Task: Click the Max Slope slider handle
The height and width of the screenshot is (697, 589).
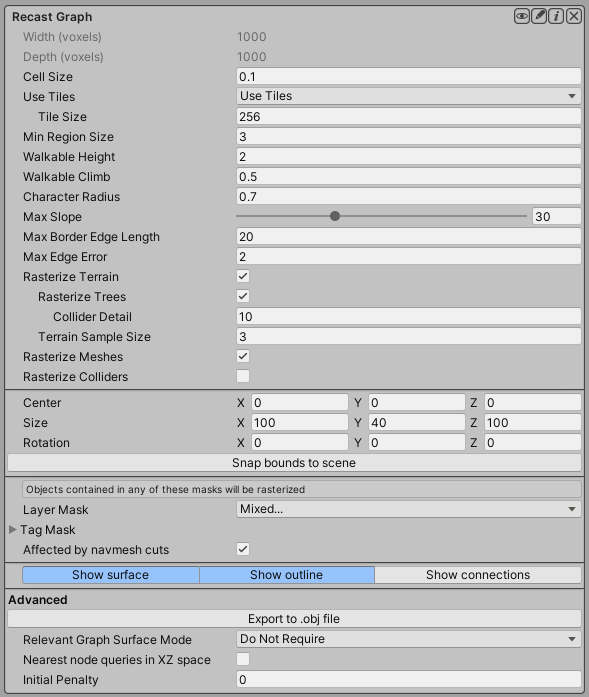Action: point(335,216)
